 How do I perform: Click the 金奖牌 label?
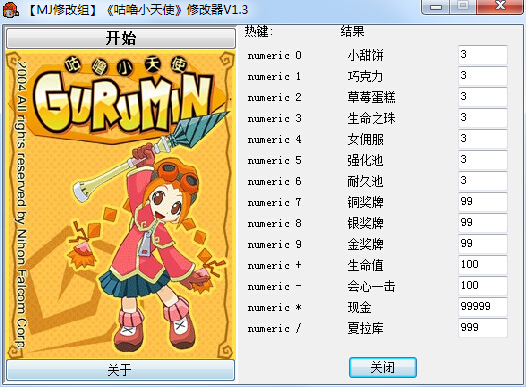365,244
